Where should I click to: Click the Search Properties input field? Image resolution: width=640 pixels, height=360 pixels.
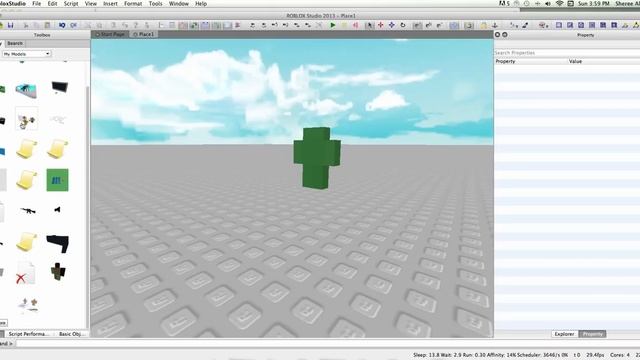pos(567,53)
